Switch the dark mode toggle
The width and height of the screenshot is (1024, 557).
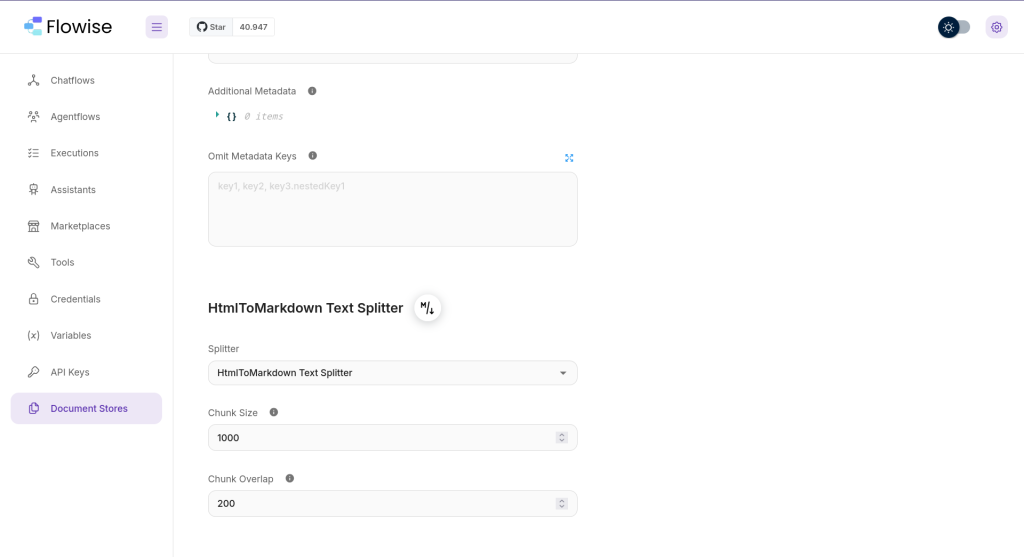coord(954,27)
